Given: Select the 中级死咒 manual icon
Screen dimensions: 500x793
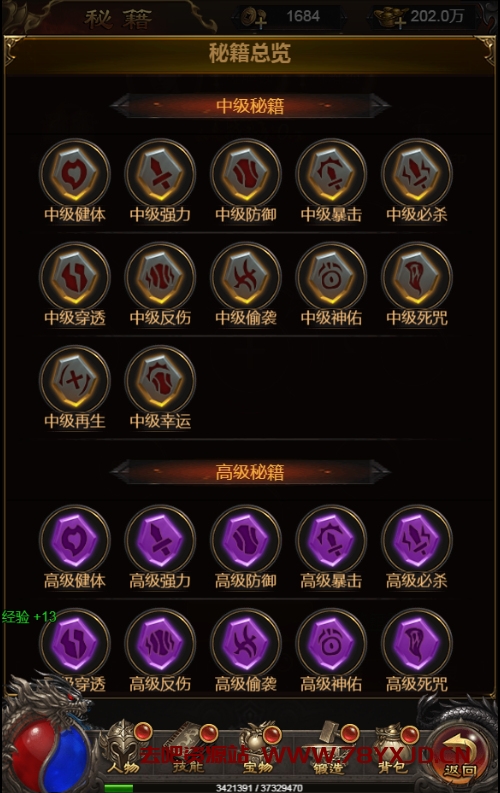Looking at the screenshot, I should tap(417, 277).
